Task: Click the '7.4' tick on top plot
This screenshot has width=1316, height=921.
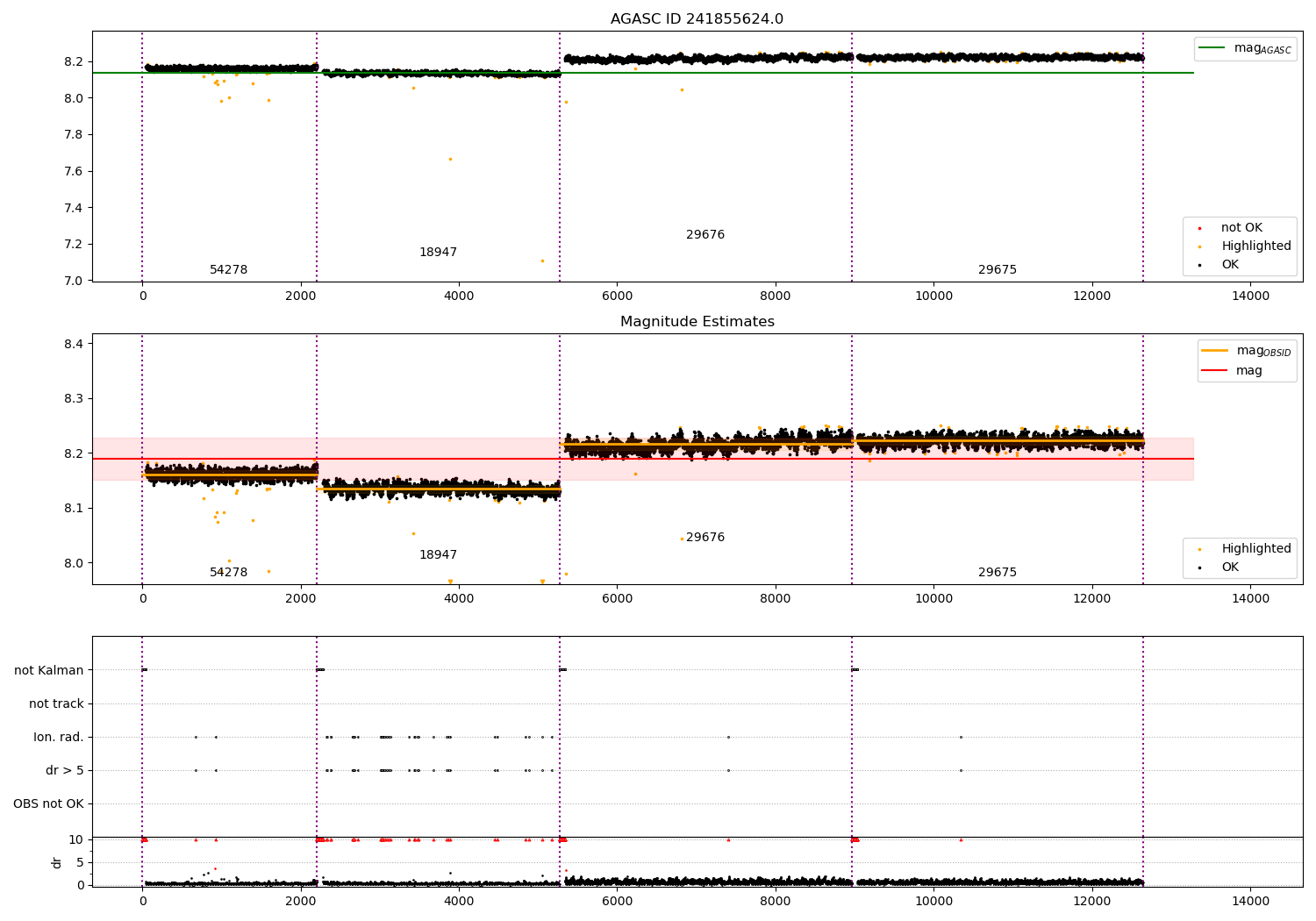Action: pos(74,209)
